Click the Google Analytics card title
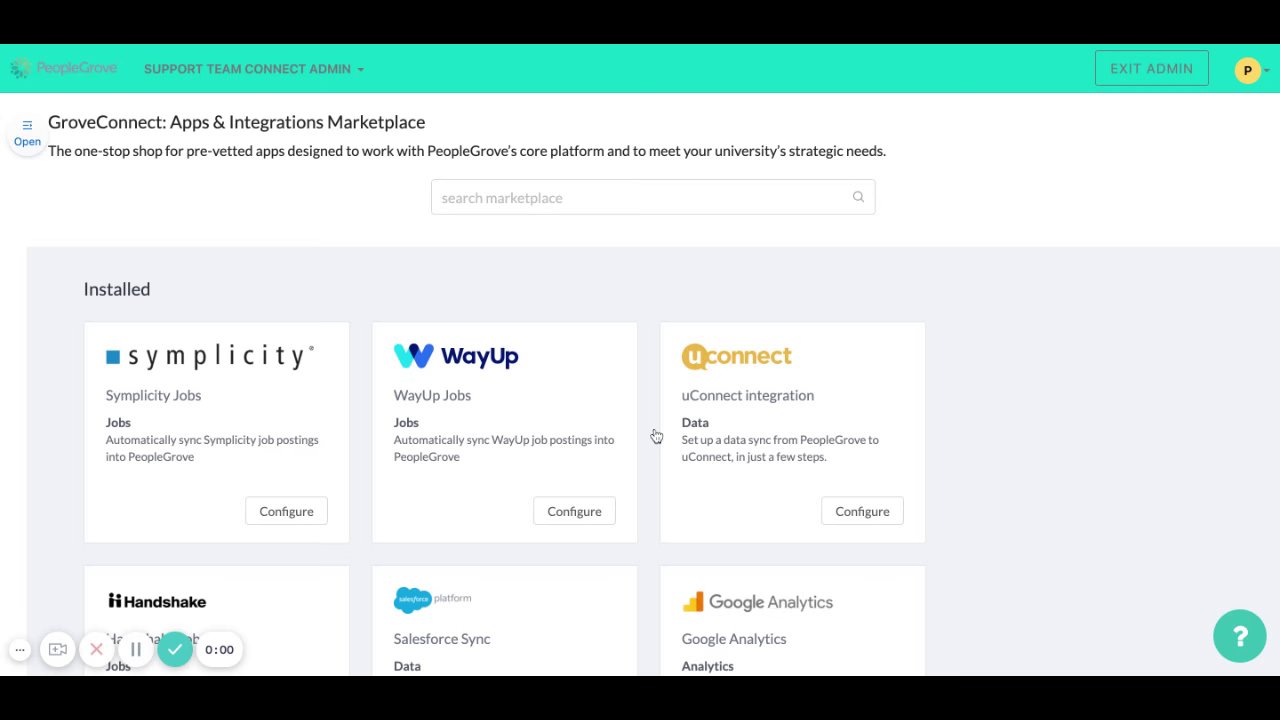The height and width of the screenshot is (720, 1280). click(x=733, y=638)
